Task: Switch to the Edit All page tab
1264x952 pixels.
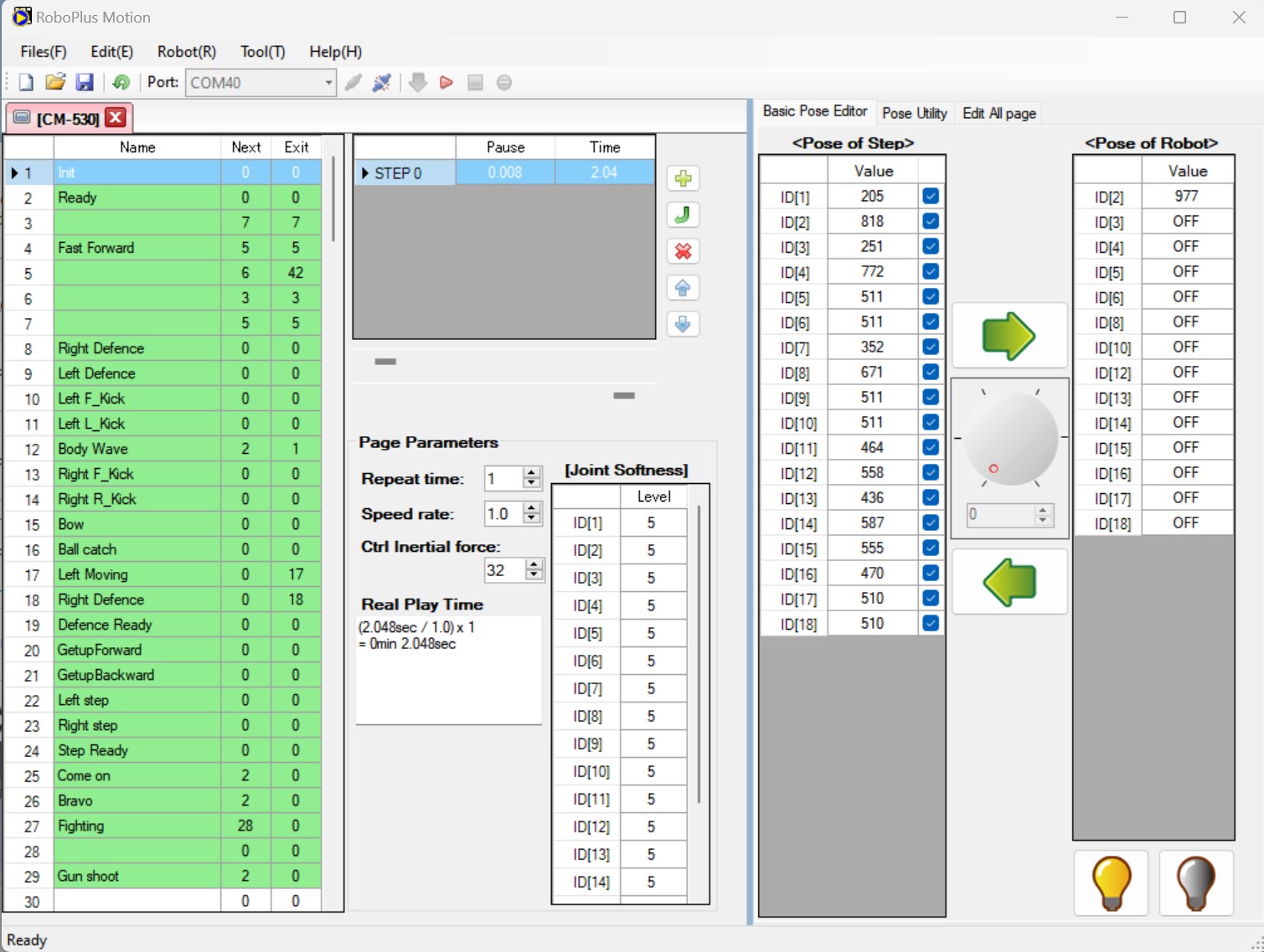Action: click(998, 113)
